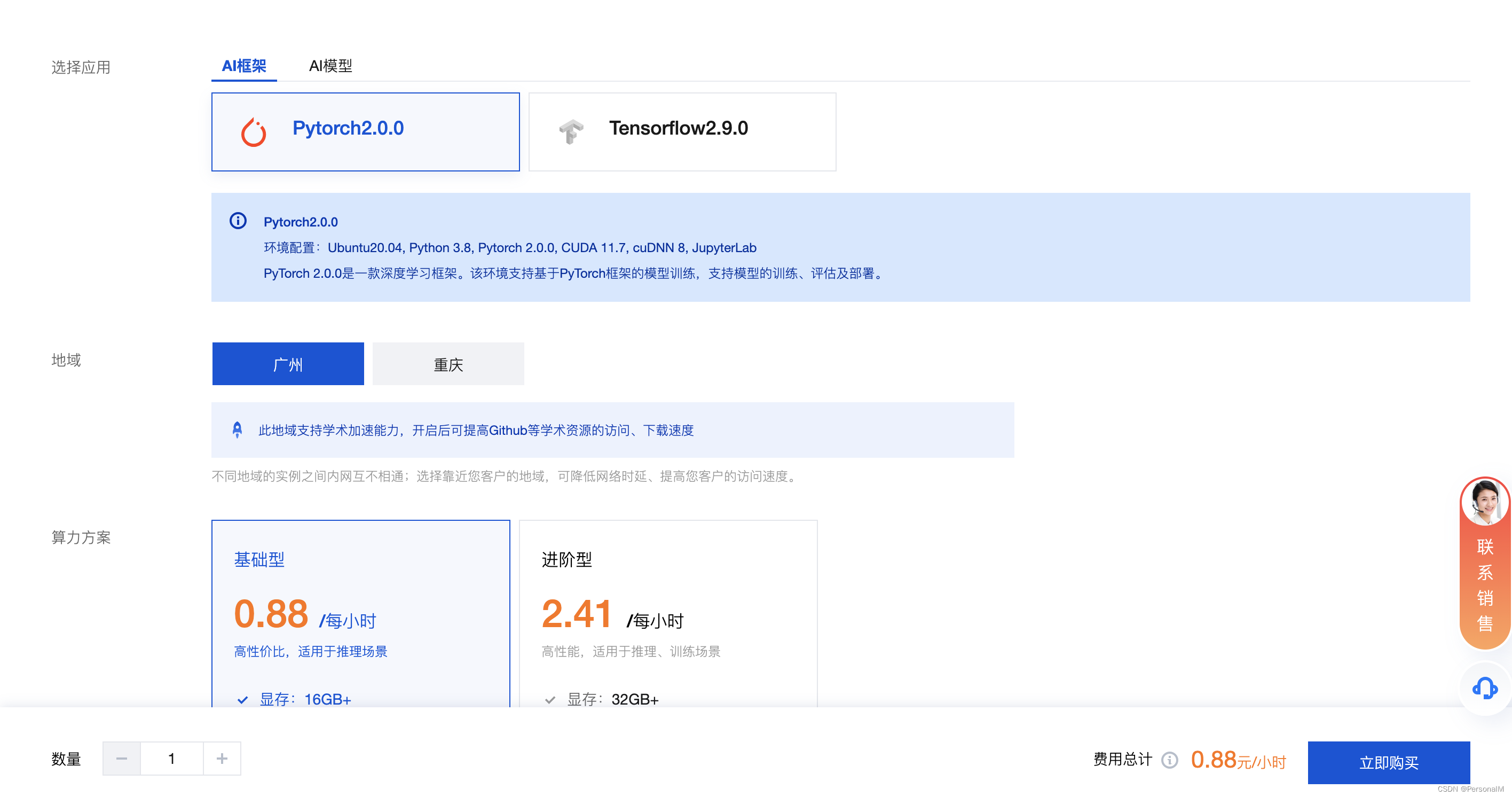Select the Tensorflow2.9.0 framework card
Screen dimensions: 1512x797
point(682,131)
